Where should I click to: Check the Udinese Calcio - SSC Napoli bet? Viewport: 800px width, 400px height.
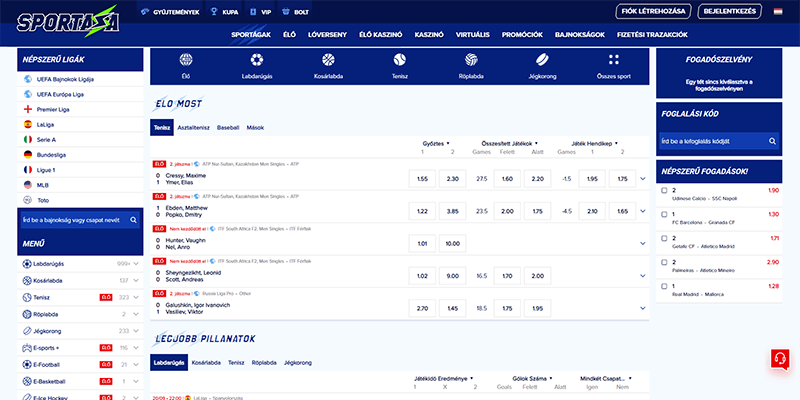click(664, 190)
